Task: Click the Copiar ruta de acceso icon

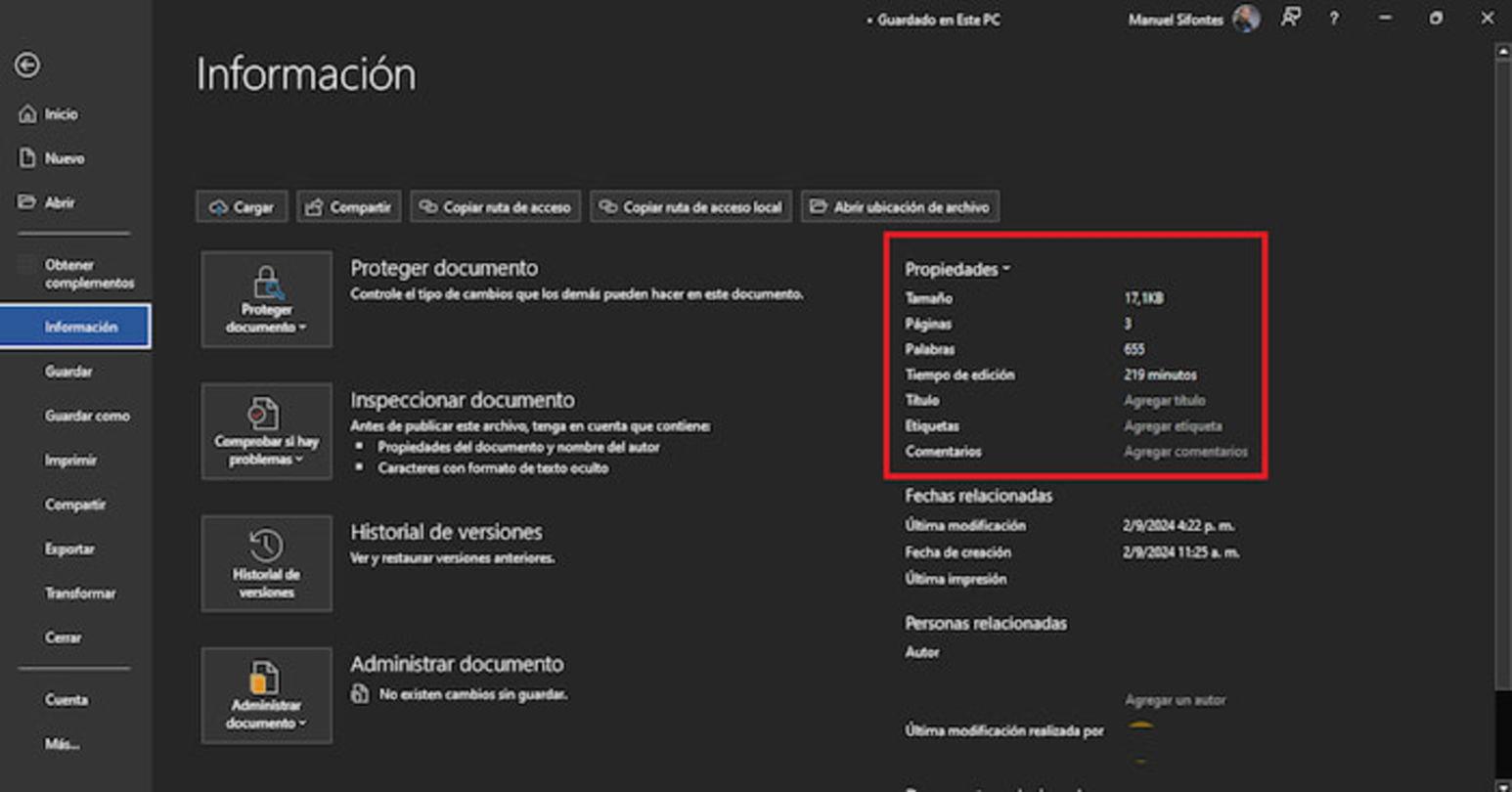Action: [x=427, y=206]
